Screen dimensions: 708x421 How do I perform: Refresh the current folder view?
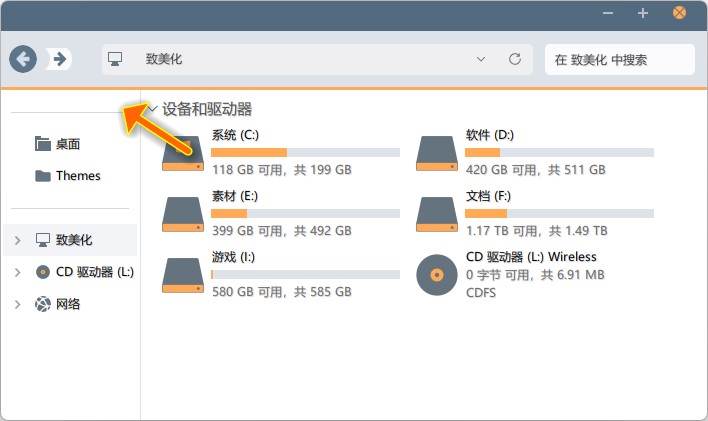click(515, 59)
